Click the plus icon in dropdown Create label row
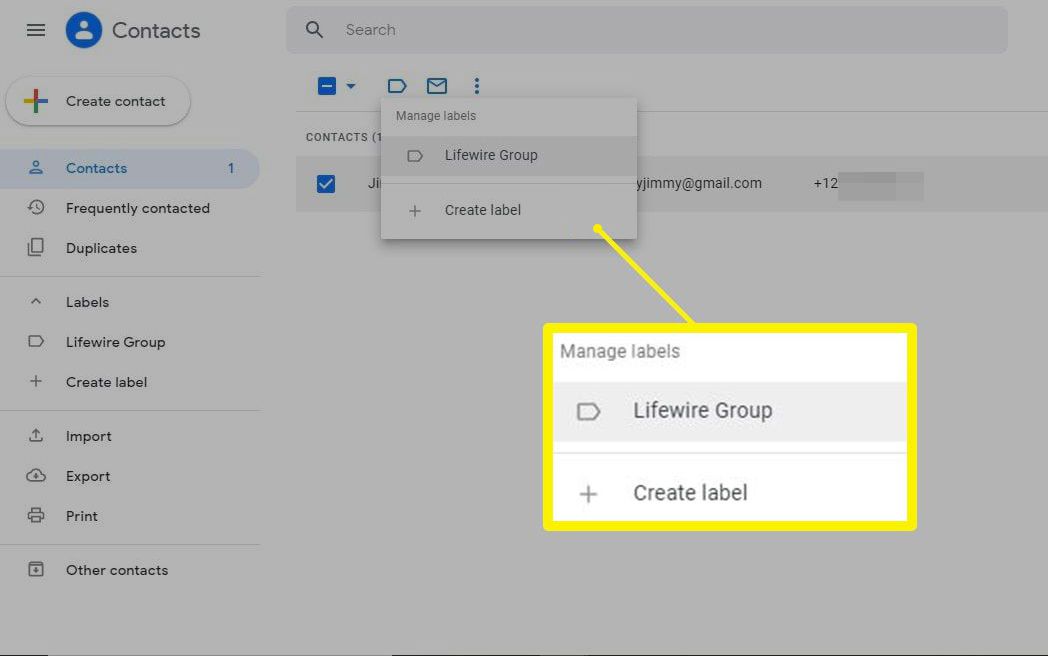 (x=415, y=211)
